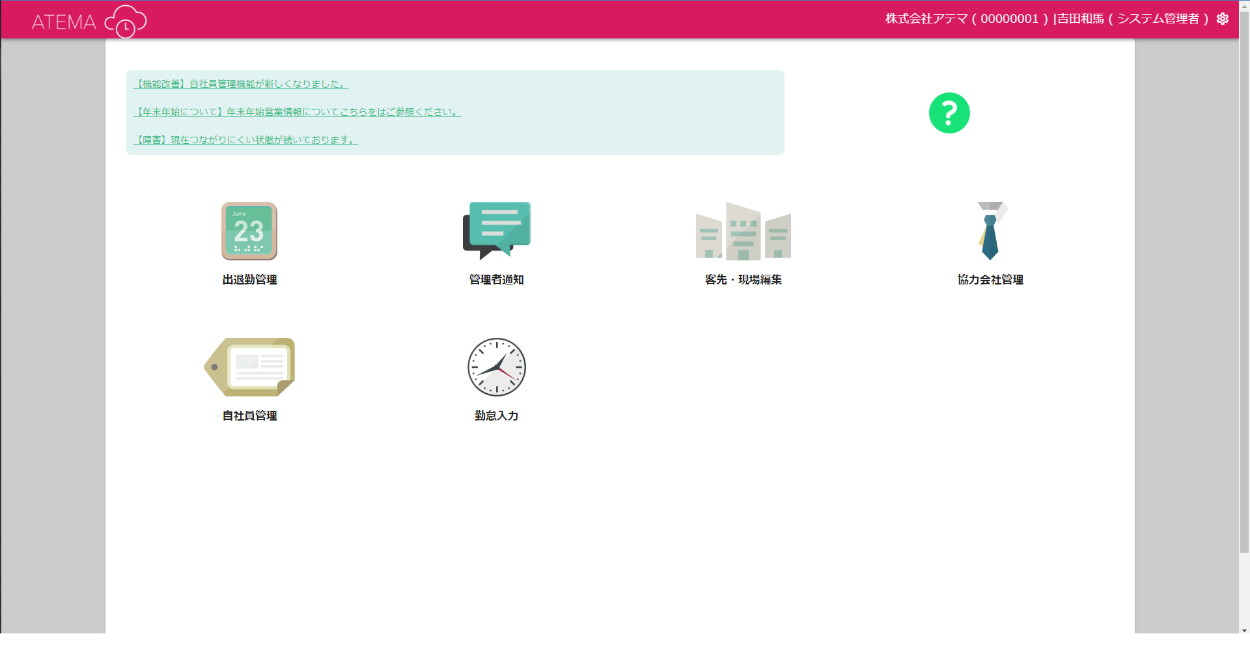Open the settings gear in header
The height and width of the screenshot is (651, 1250).
click(1222, 19)
